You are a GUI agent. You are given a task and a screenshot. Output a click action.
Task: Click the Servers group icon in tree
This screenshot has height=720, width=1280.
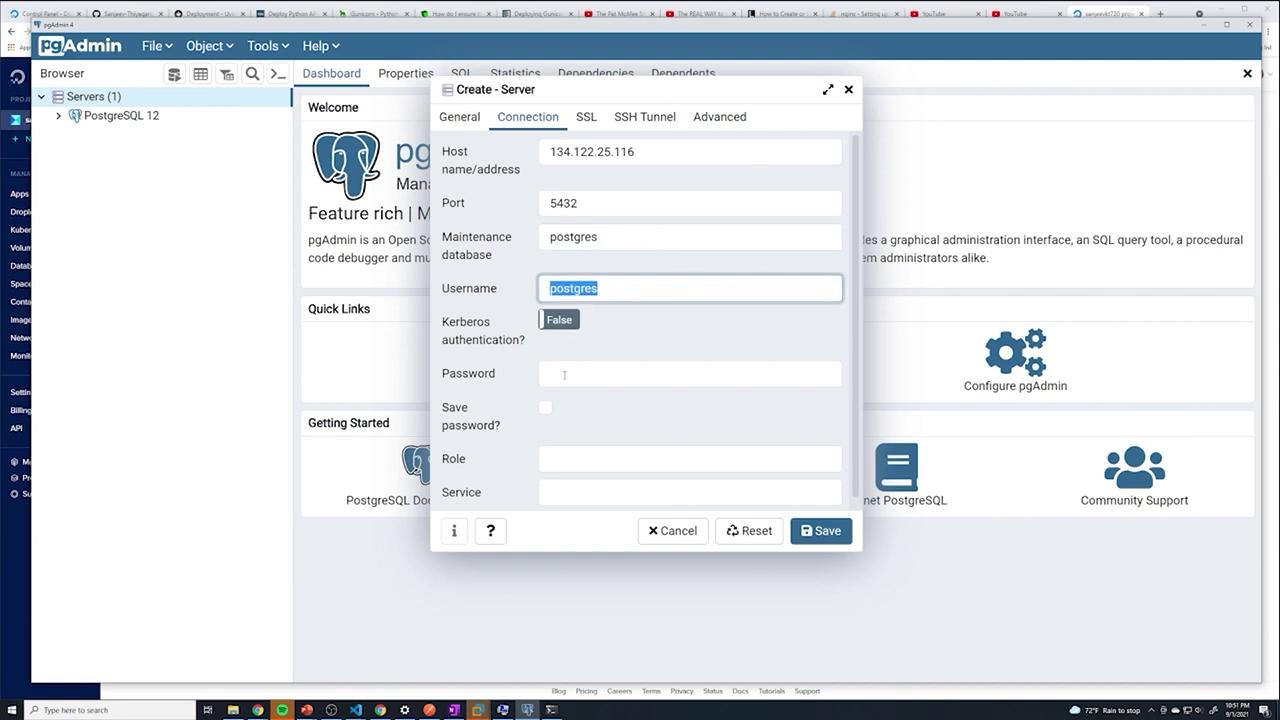[x=58, y=97]
